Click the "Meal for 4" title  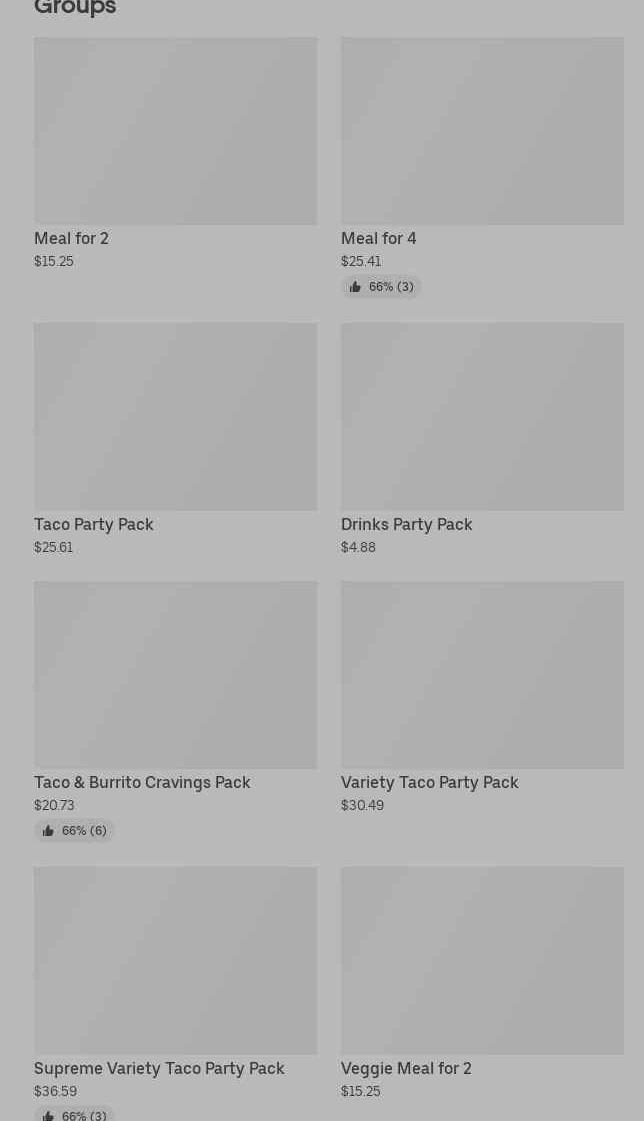click(378, 239)
